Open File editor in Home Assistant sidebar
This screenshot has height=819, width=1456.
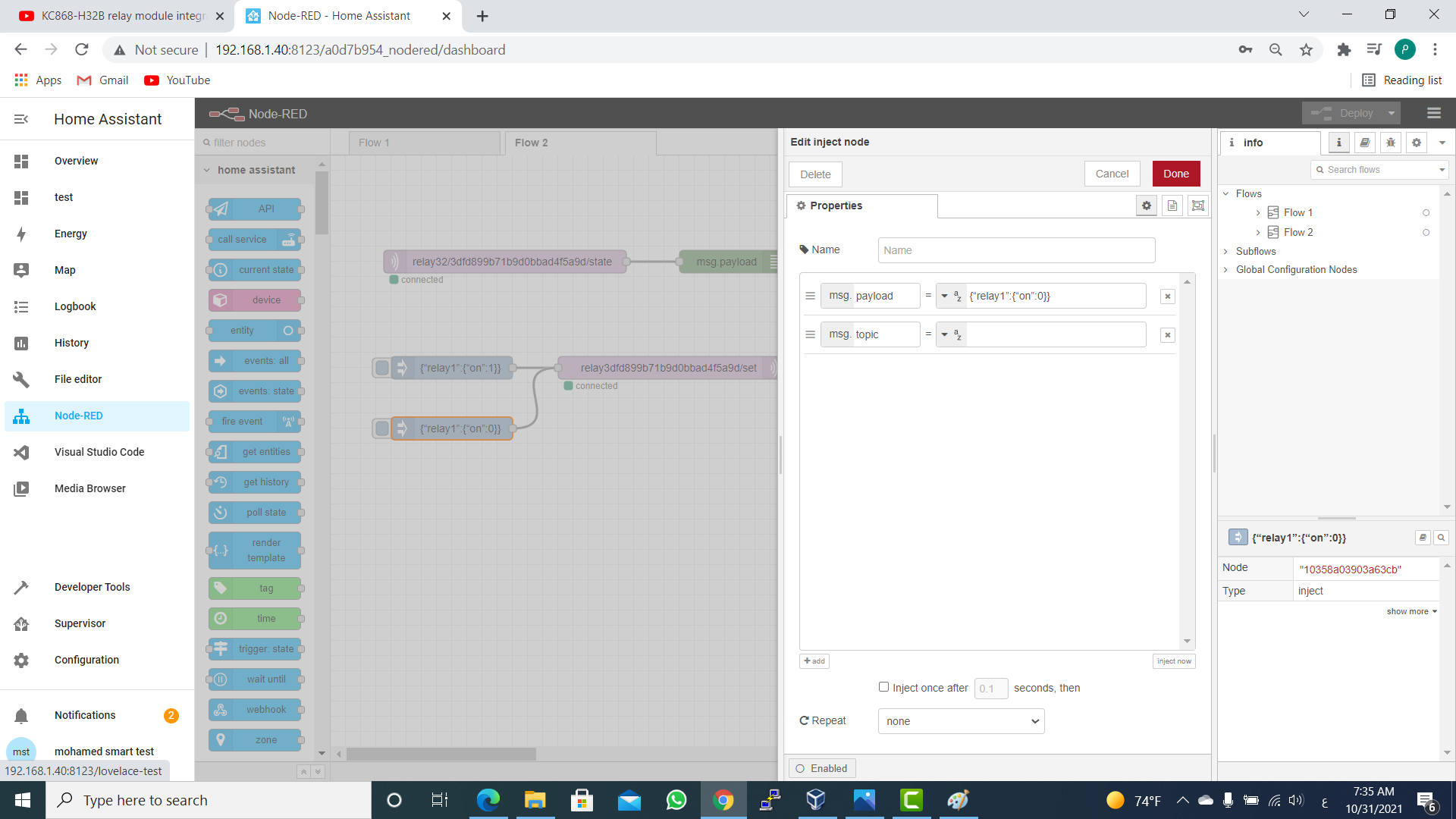[x=78, y=379]
